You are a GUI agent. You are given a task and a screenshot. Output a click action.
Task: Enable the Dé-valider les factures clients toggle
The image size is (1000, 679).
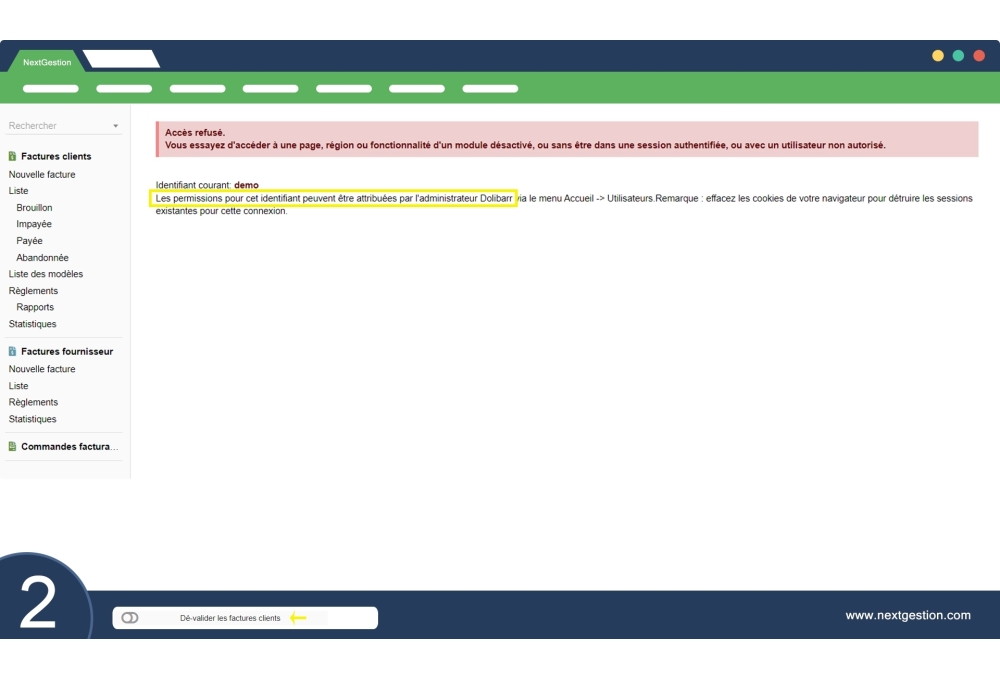pos(129,617)
